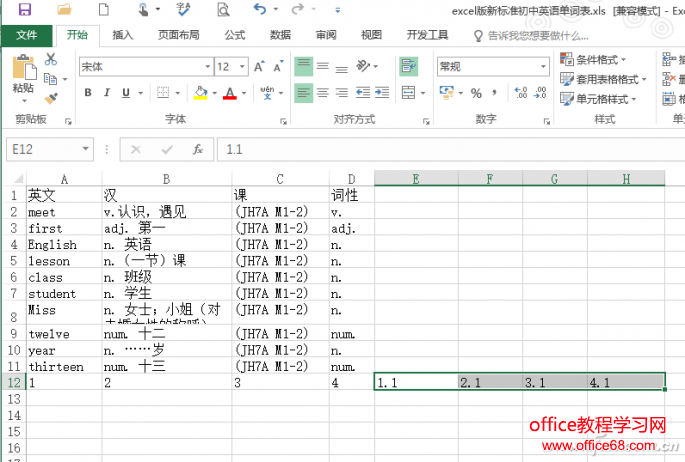Image resolution: width=685 pixels, height=462 pixels.
Task: Apply accounting number format
Action: (446, 93)
